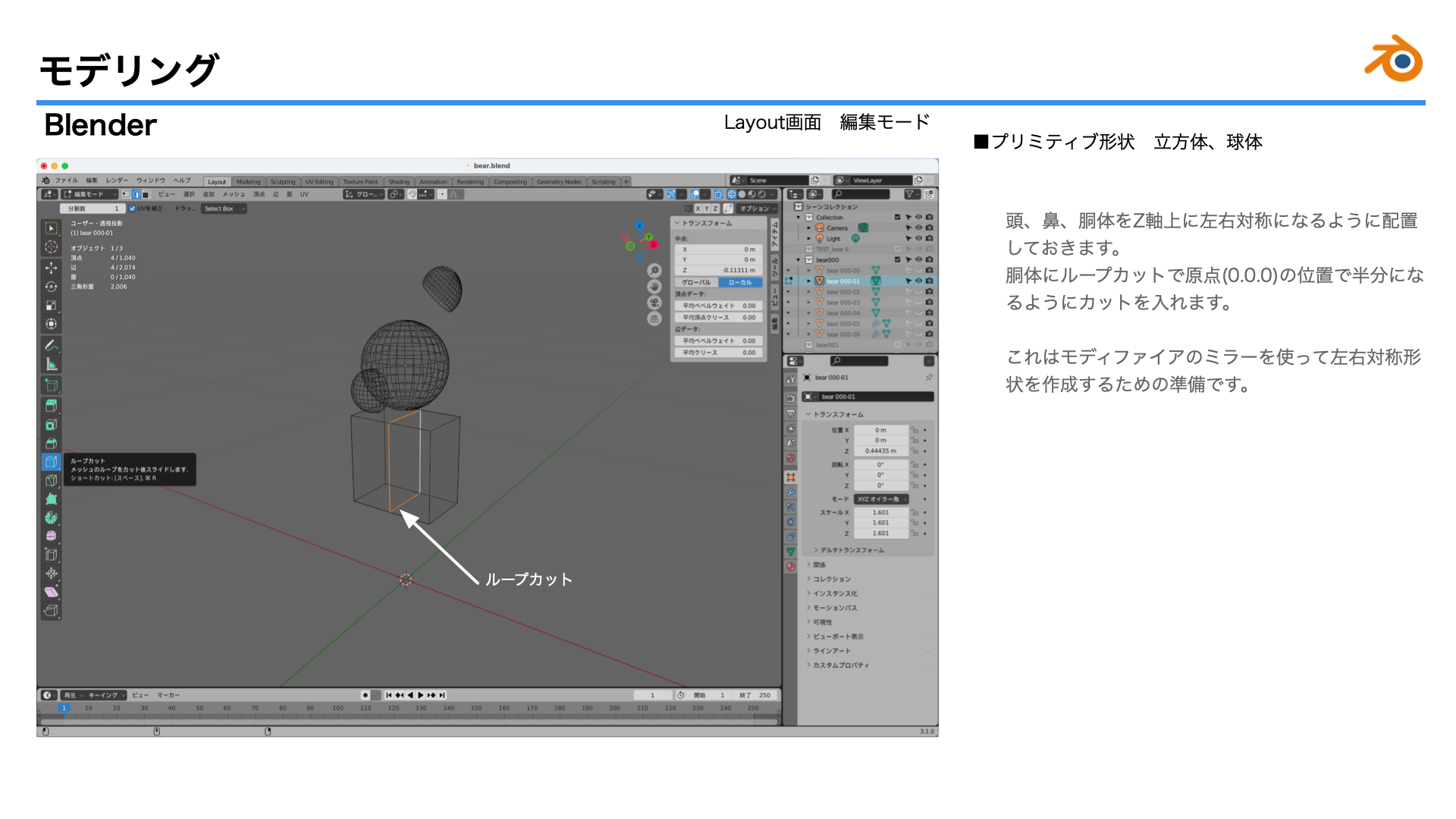Select the Scale tool
Image resolution: width=1456 pixels, height=819 pixels.
click(x=51, y=306)
